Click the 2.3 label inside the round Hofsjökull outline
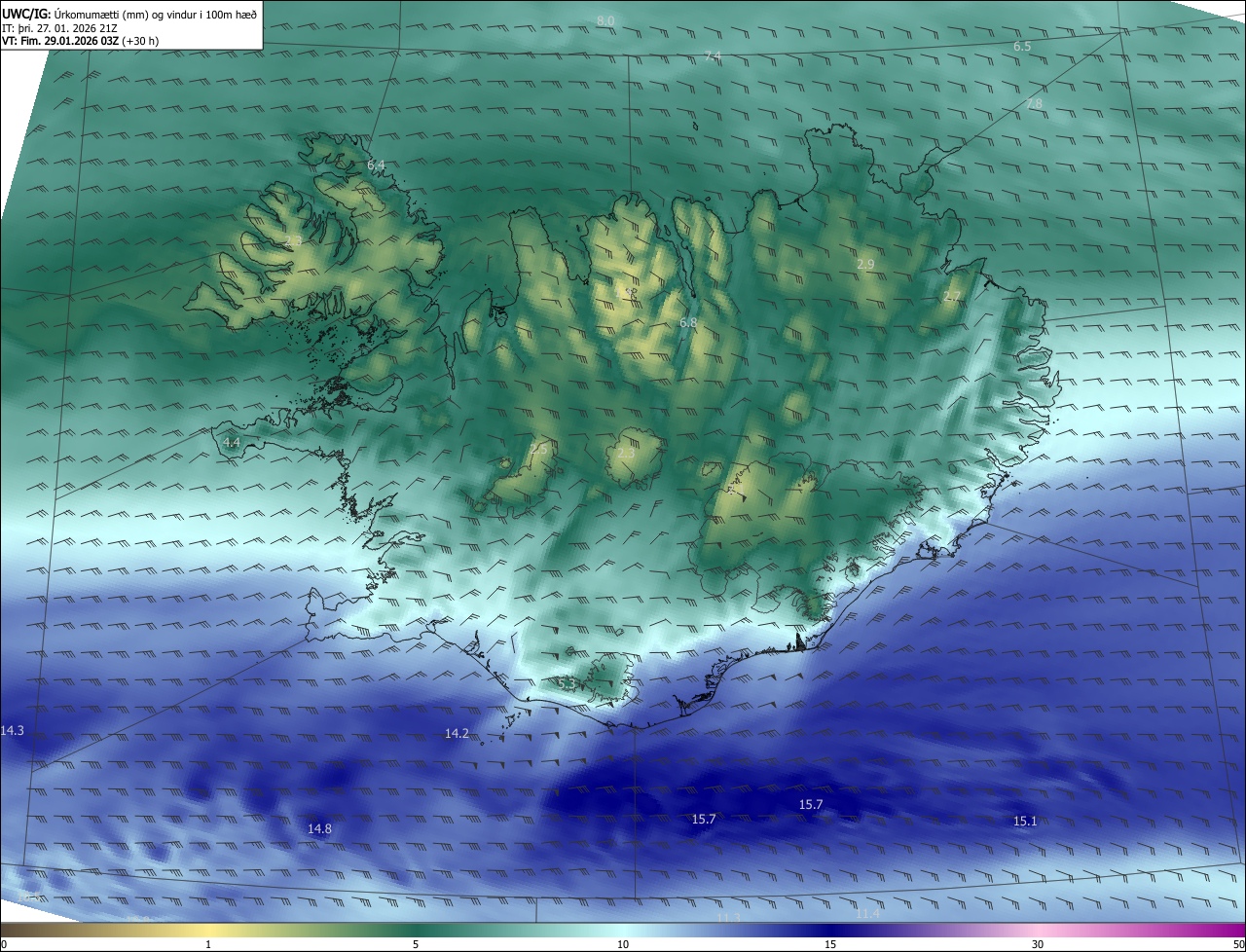 [626, 453]
